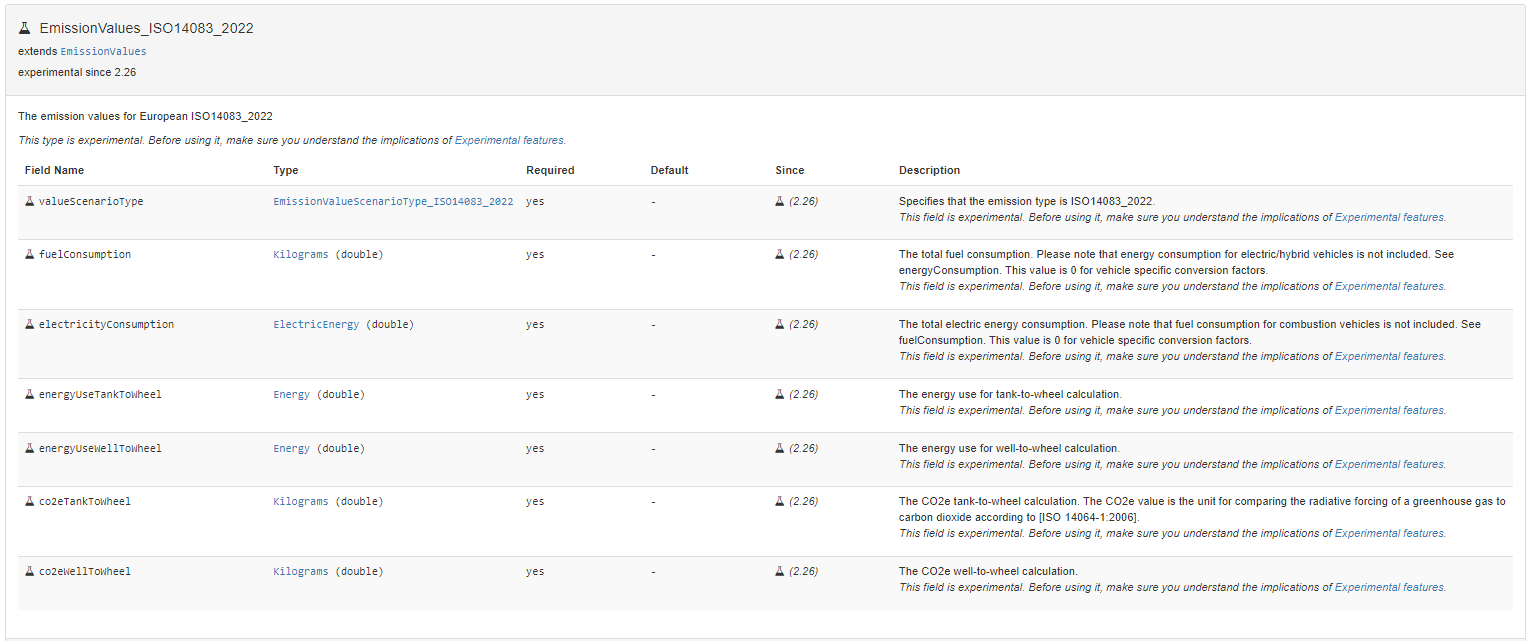Open the EmissionValues parent type link

pos(103,51)
